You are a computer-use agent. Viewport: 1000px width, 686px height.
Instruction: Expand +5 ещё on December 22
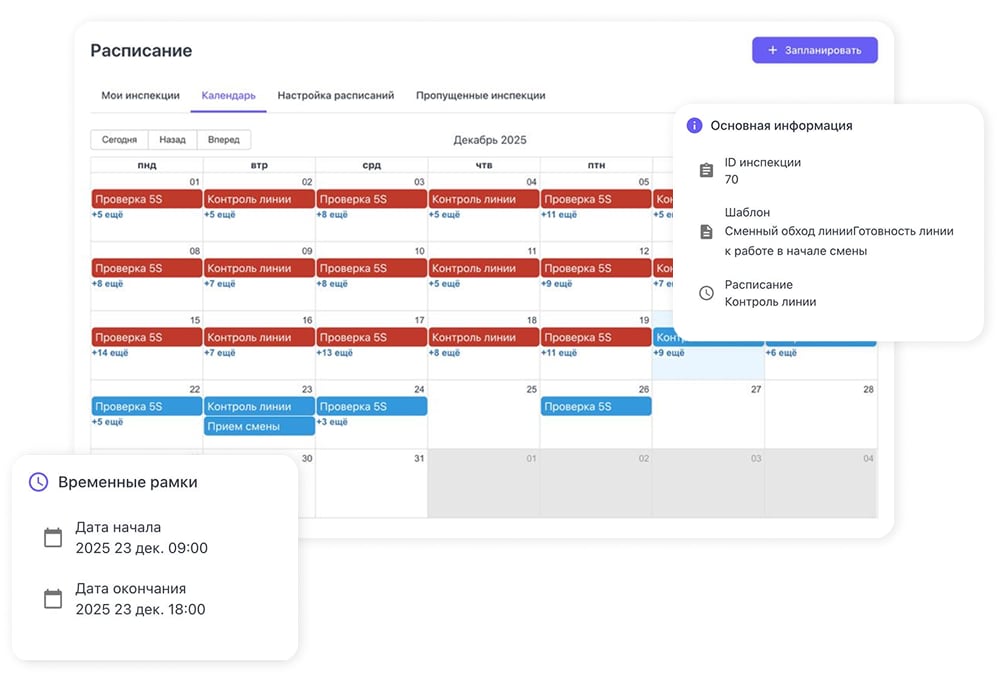click(x=107, y=422)
